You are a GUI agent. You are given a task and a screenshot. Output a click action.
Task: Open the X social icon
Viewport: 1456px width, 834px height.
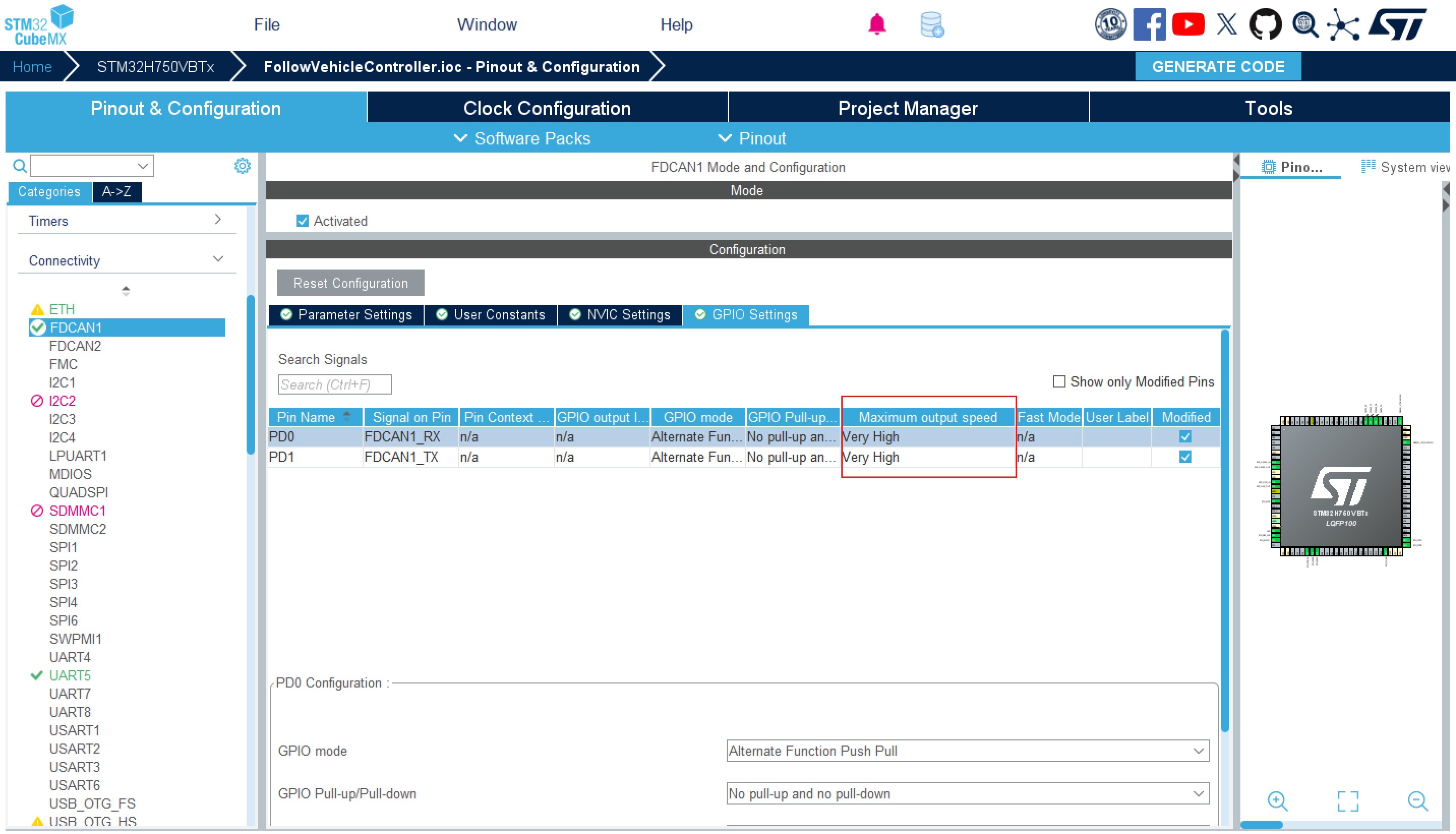(x=1226, y=24)
